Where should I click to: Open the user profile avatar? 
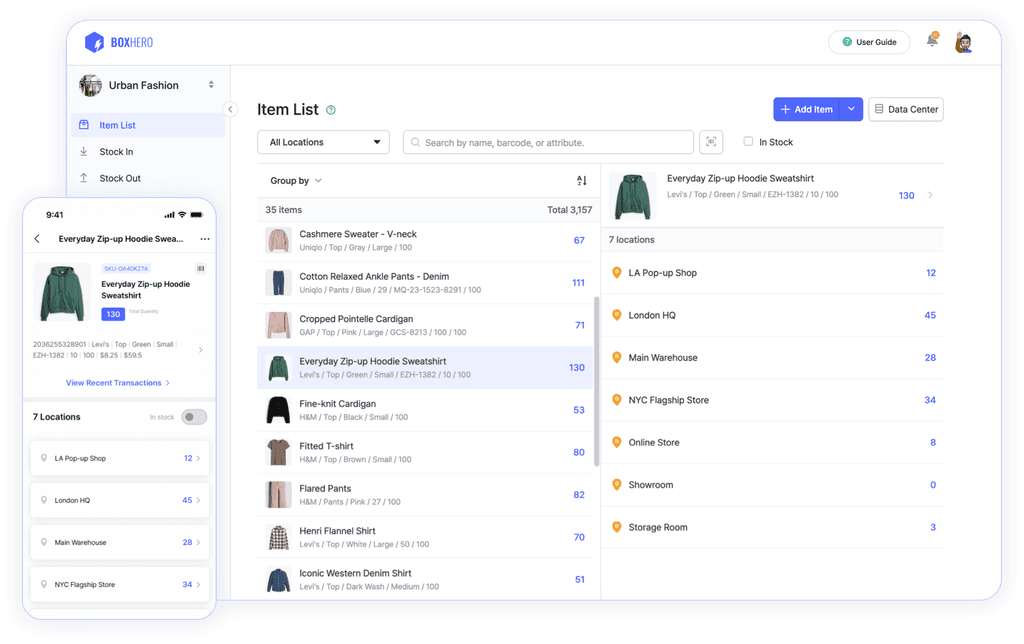[963, 42]
